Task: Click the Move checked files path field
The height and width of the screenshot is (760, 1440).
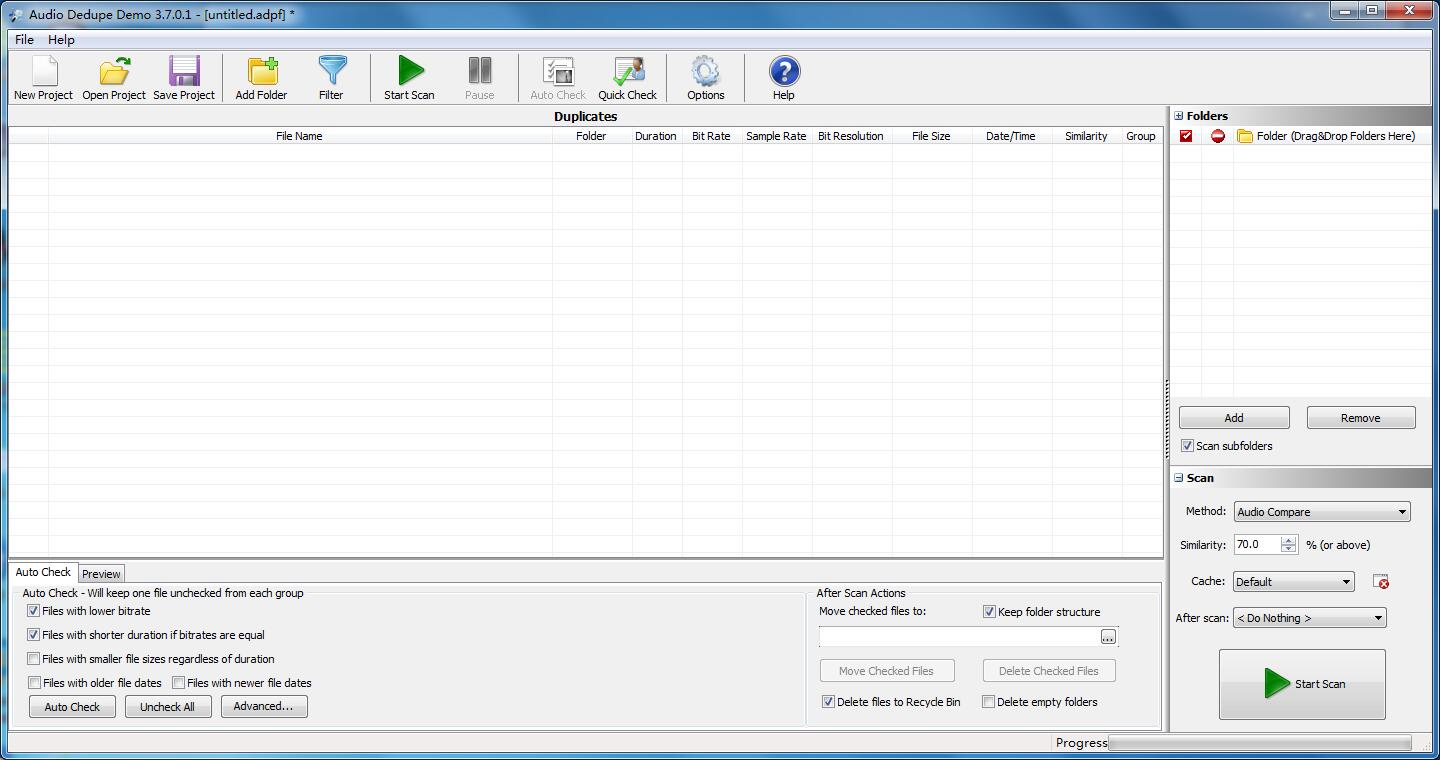Action: [958, 637]
